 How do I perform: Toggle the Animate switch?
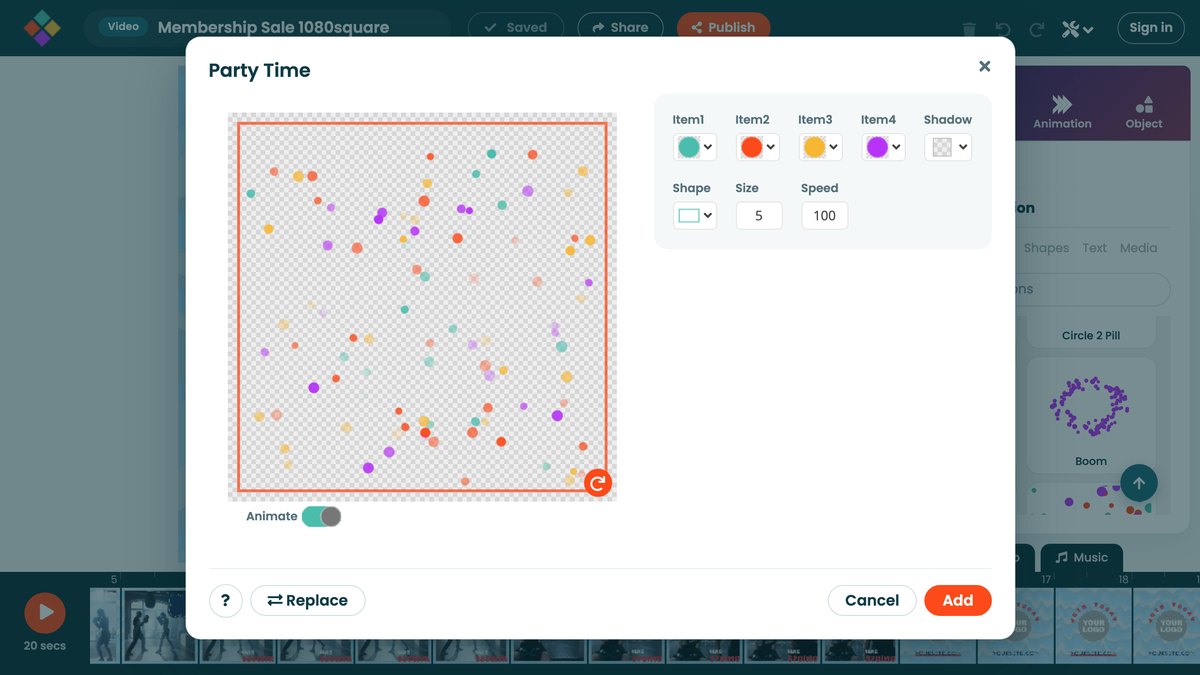pyautogui.click(x=321, y=516)
